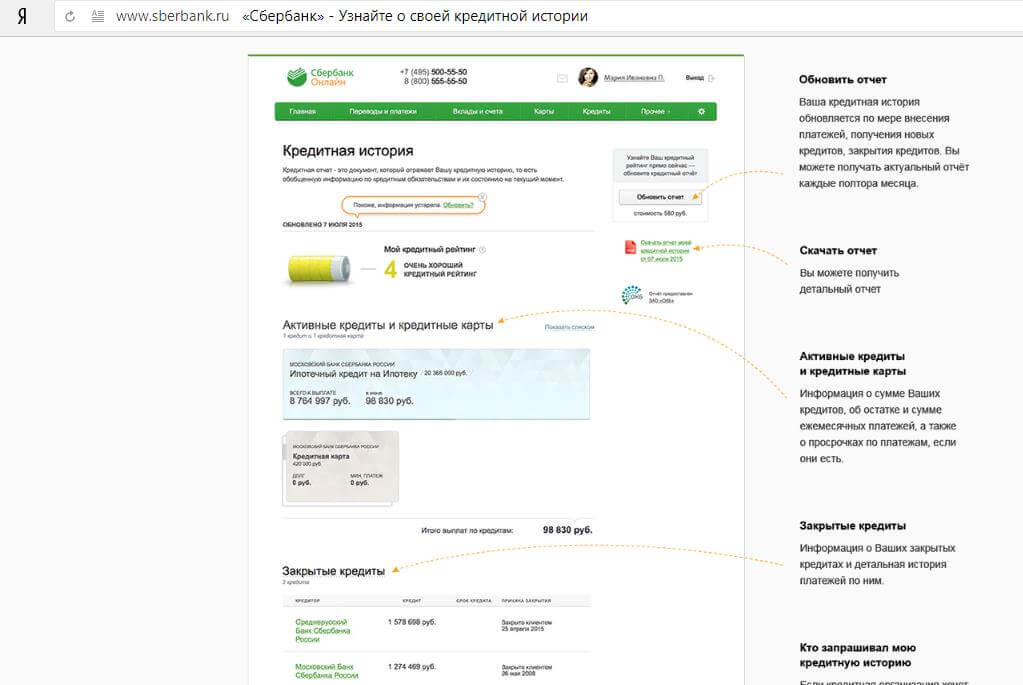This screenshot has width=1023, height=685.
Task: Click the Обновить? link in the tooltip
Action: tap(458, 205)
